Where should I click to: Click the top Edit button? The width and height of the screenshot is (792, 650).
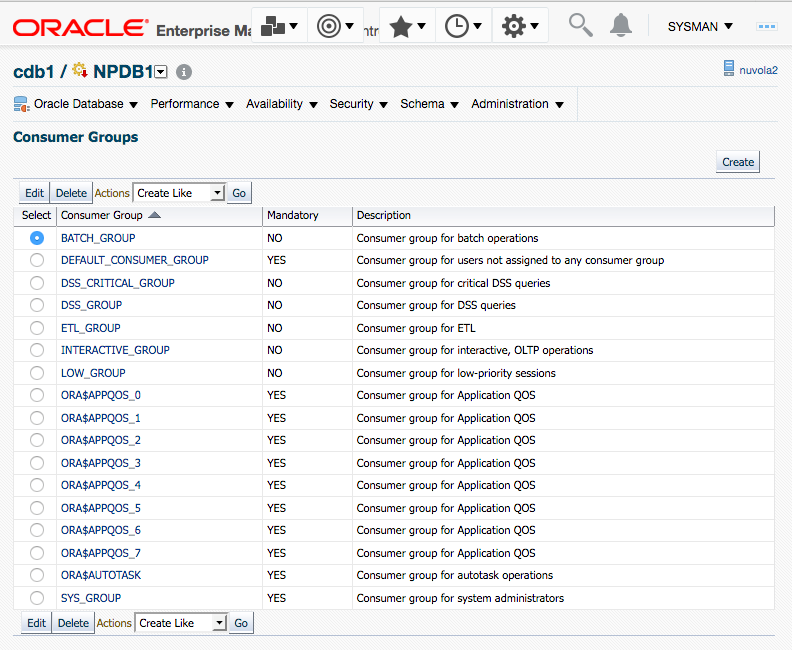point(34,193)
